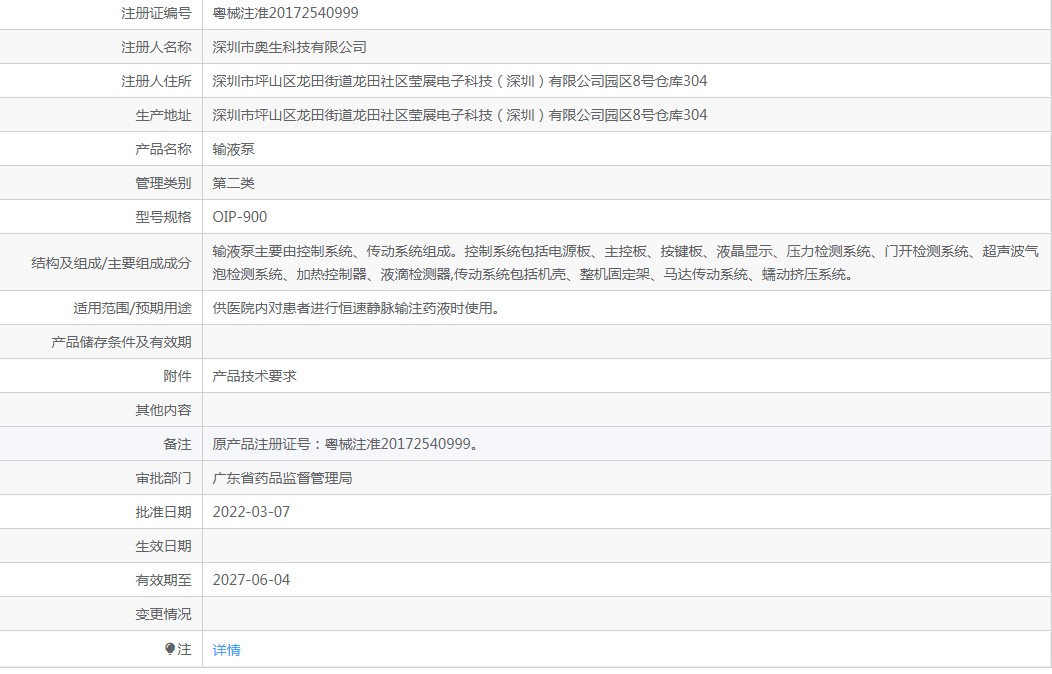Screen dimensions: 1052x674
Task: Select the remark 原产品注册证号：粤械注准20172540999
Action: click(x=346, y=444)
